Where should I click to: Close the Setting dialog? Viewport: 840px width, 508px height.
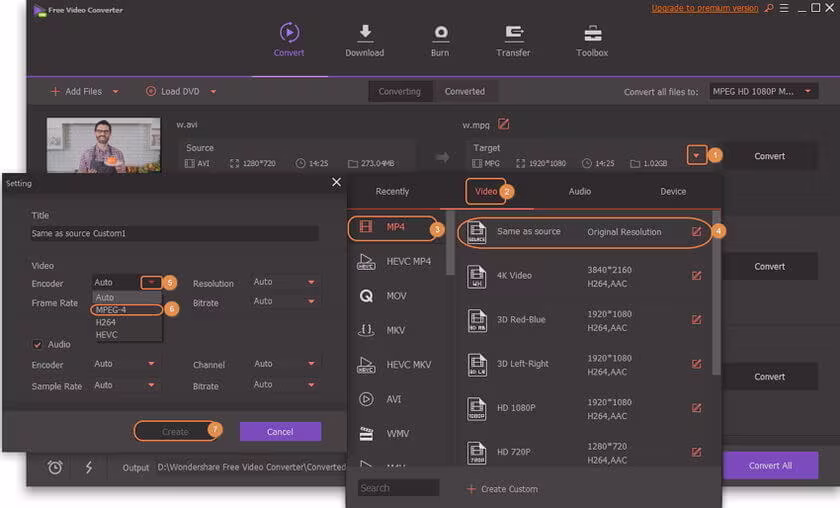[x=336, y=182]
